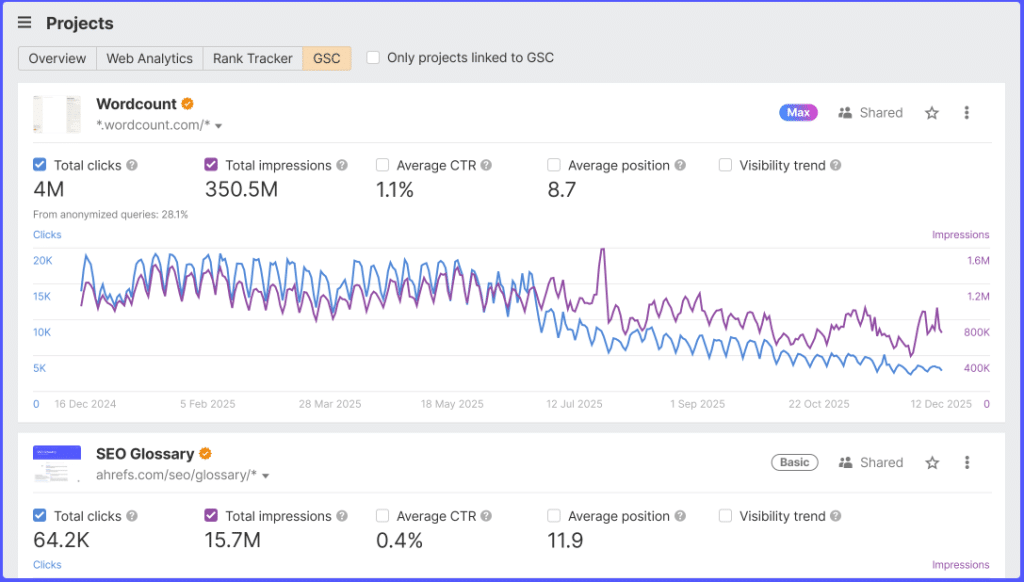Open the Wordcount project title link
Image resolution: width=1024 pixels, height=582 pixels.
(136, 104)
